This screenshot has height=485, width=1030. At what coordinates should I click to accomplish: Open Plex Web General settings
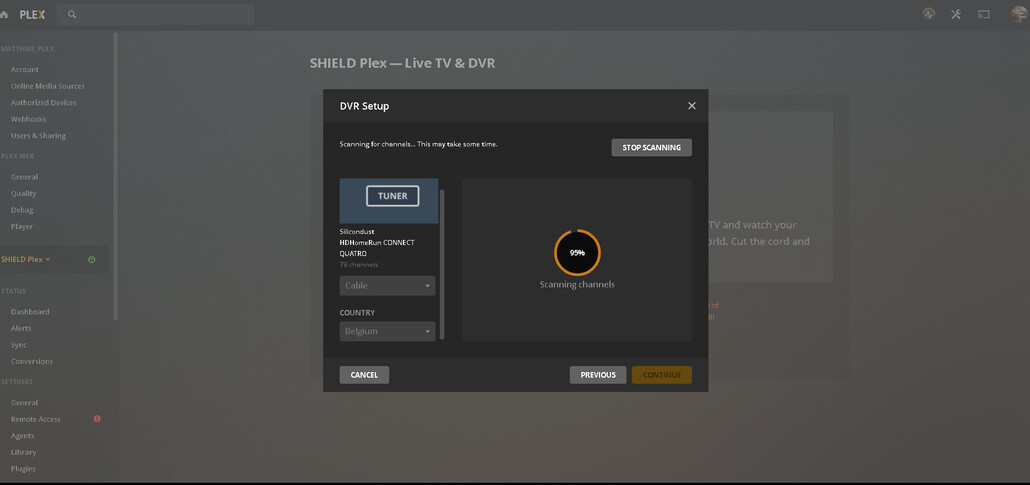click(24, 177)
